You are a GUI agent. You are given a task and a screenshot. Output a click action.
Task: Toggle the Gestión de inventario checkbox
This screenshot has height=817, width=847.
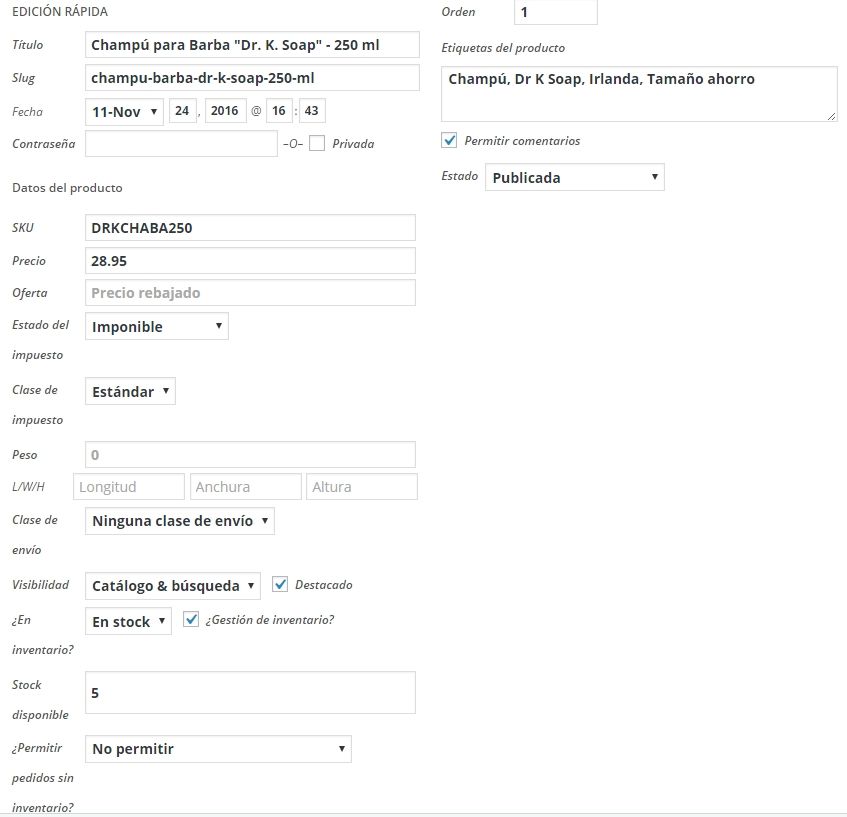click(x=191, y=619)
